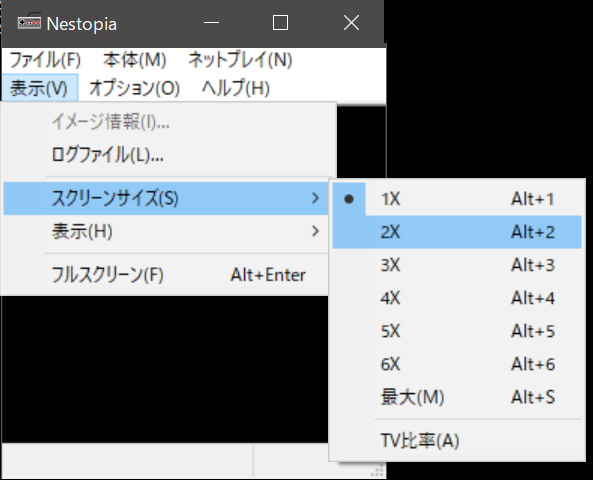
Task: Select 5X screen size option
Action: coord(457,331)
